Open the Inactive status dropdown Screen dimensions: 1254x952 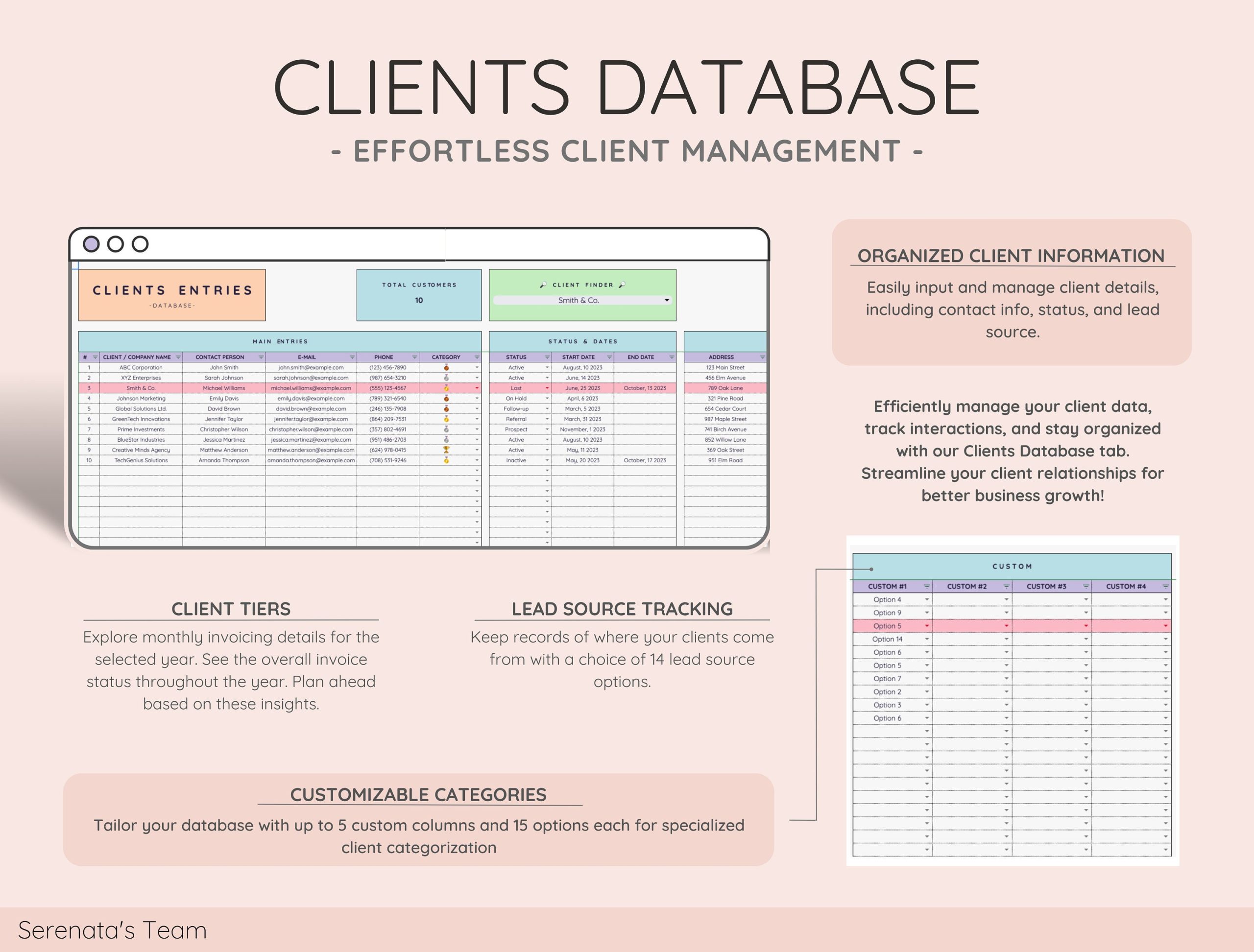coord(547,460)
